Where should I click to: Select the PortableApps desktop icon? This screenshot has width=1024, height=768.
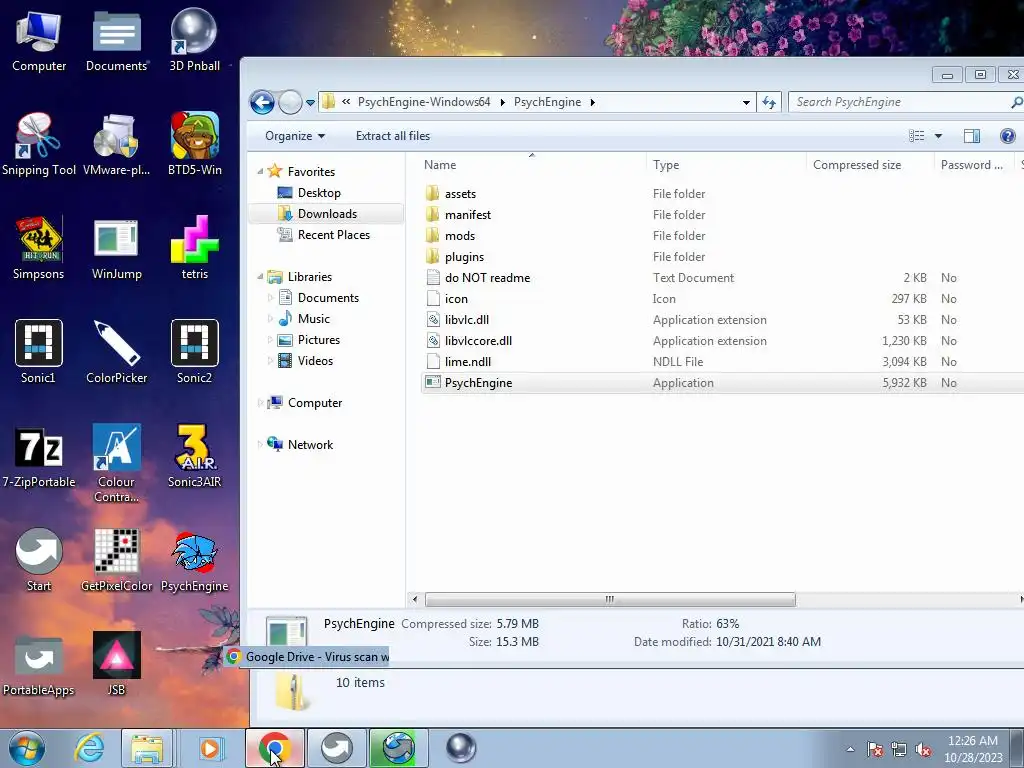[39, 664]
